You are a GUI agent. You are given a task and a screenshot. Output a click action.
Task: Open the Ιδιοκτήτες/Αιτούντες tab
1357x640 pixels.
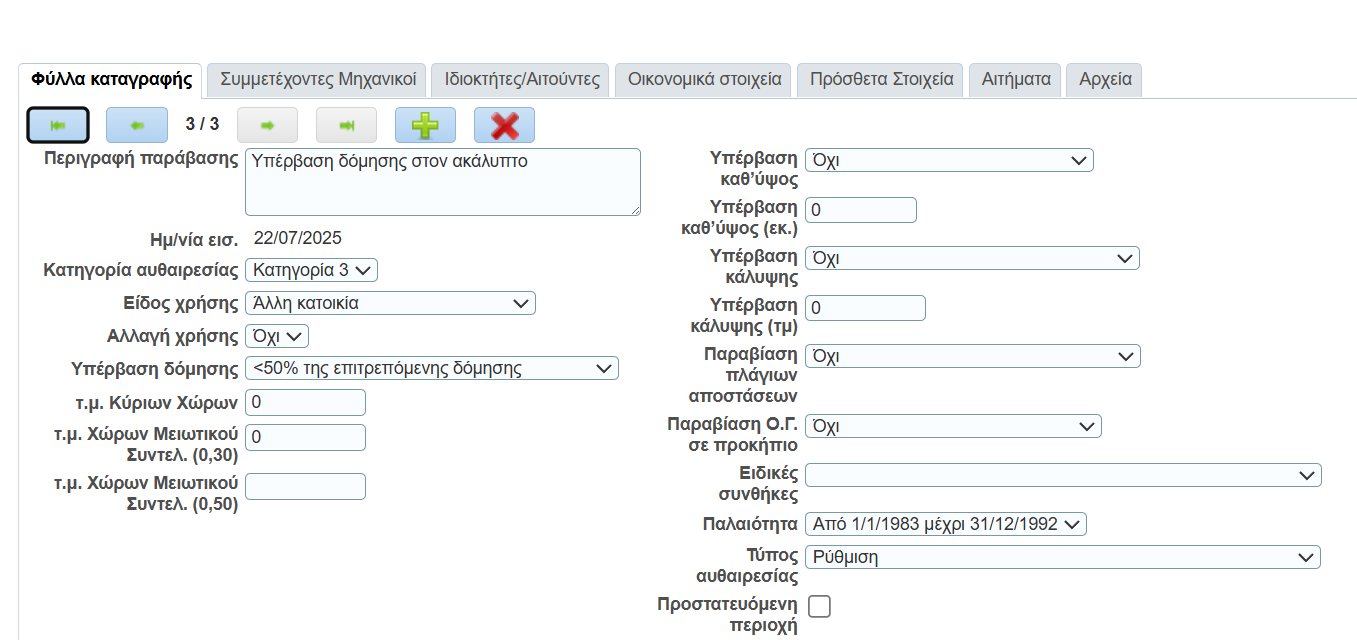point(522,80)
